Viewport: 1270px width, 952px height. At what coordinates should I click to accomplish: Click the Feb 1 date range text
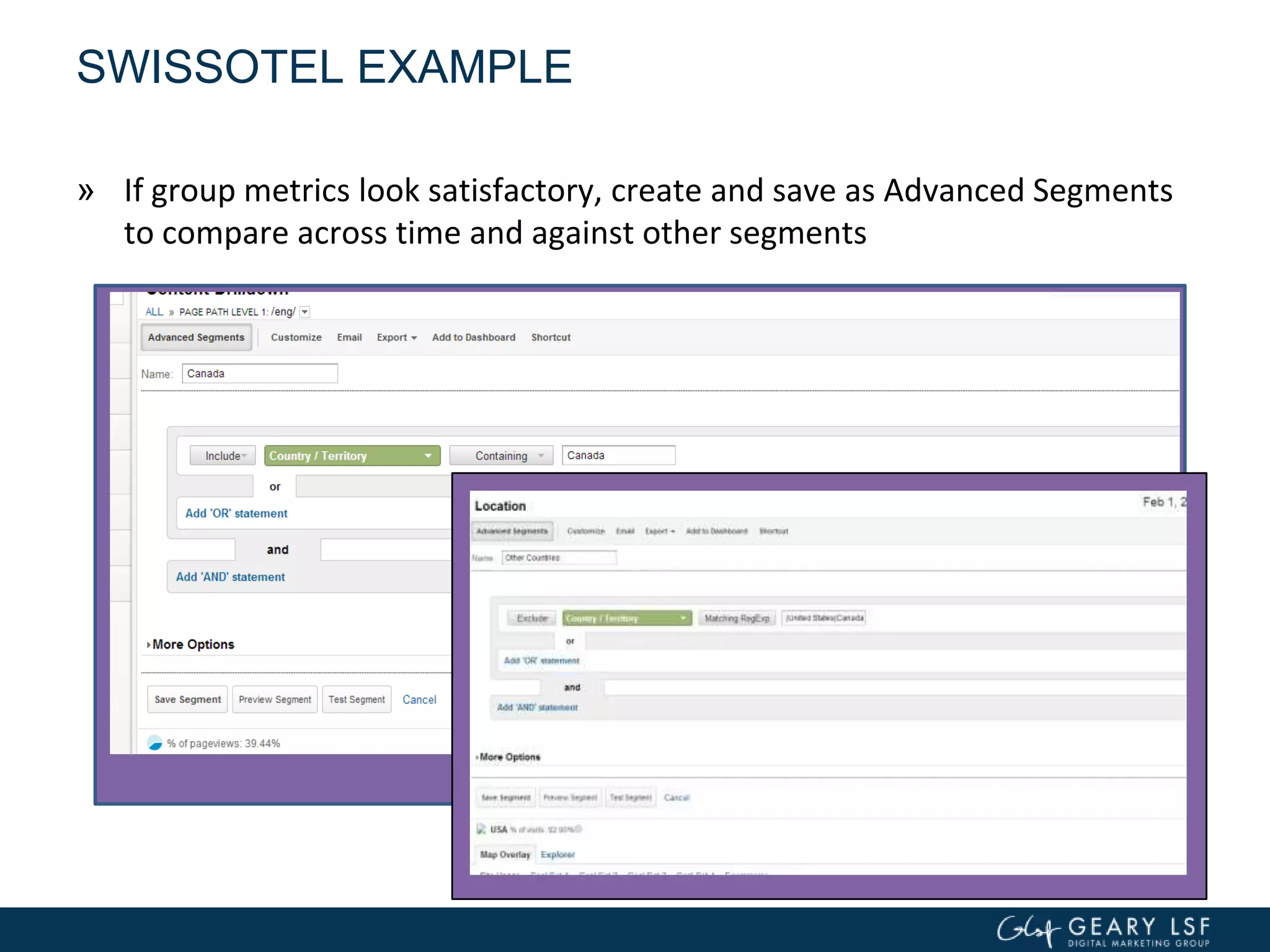pyautogui.click(x=1164, y=502)
